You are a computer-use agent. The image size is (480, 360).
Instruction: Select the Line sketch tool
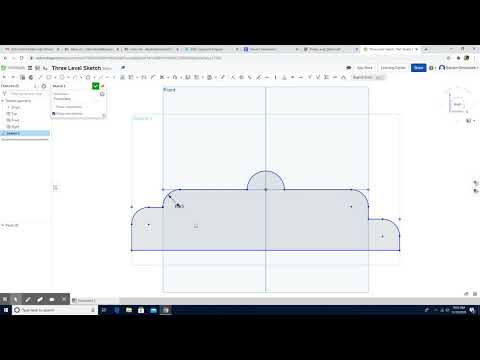[x=41, y=77]
